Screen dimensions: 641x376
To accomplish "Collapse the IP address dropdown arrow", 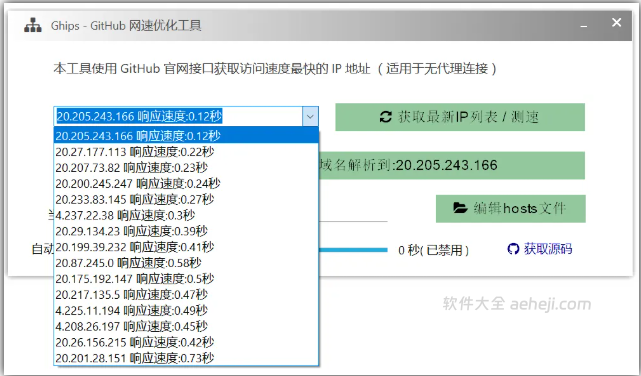I will [x=310, y=116].
